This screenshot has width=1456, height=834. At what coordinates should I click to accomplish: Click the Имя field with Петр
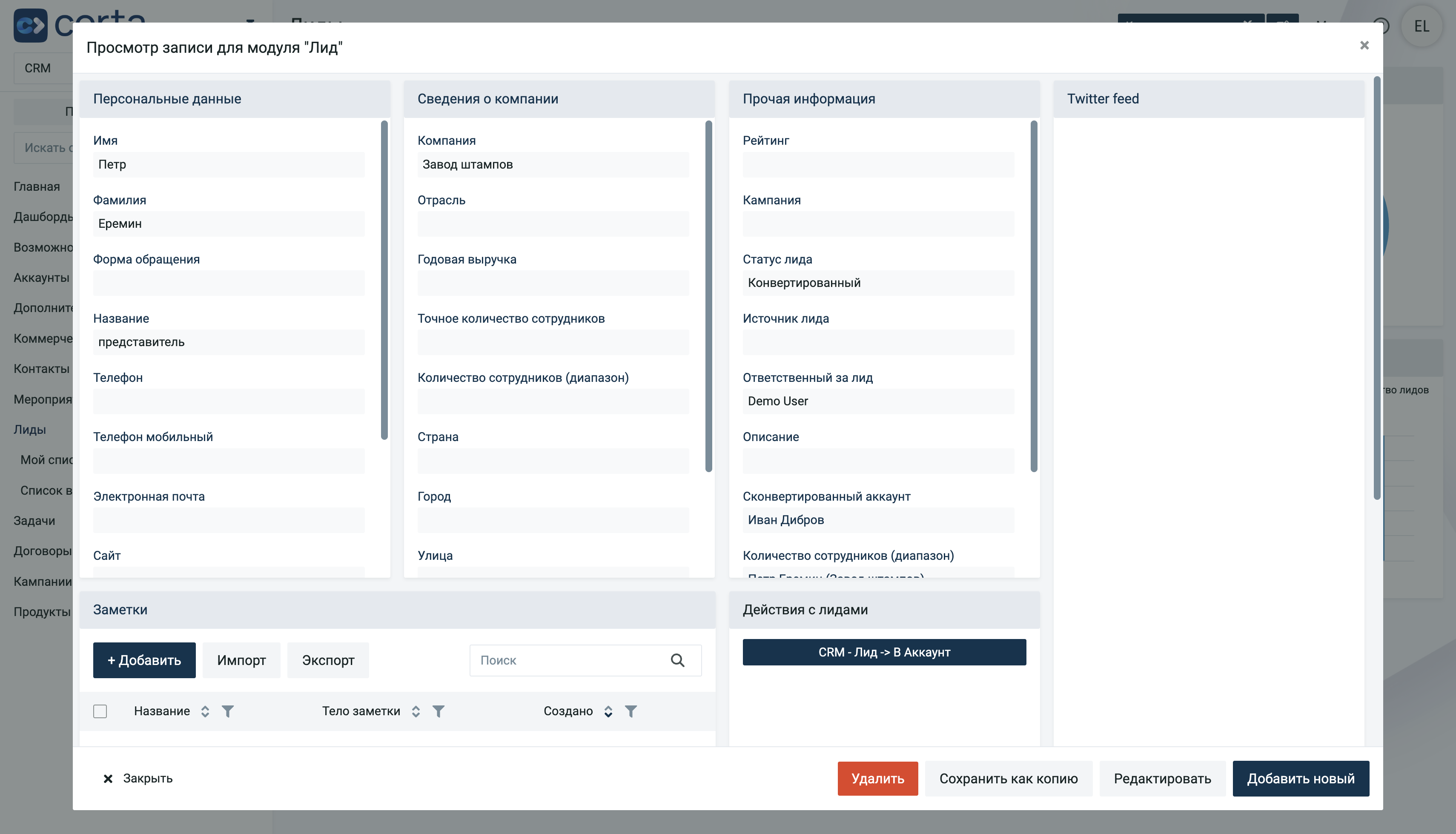pyautogui.click(x=229, y=164)
